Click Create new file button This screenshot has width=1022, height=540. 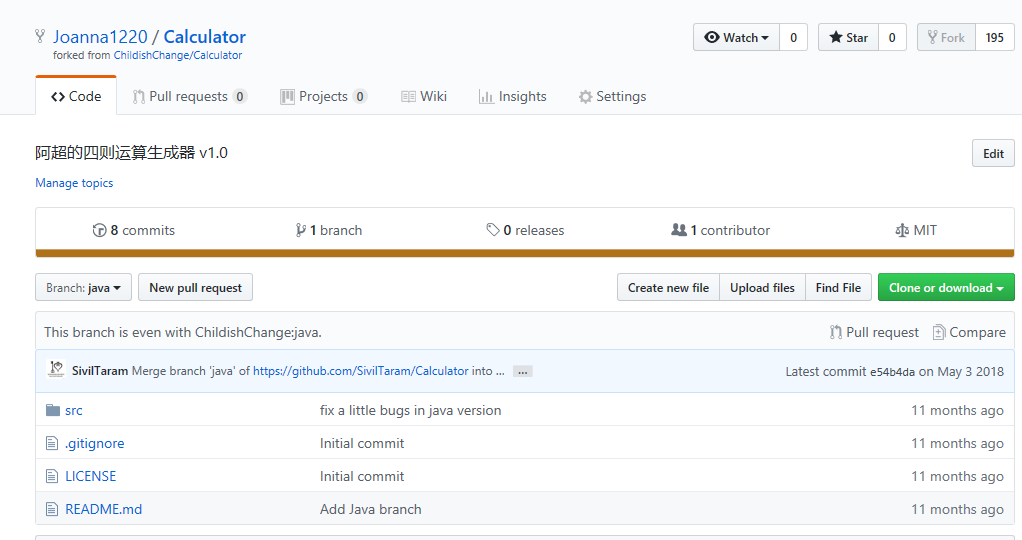(668, 288)
